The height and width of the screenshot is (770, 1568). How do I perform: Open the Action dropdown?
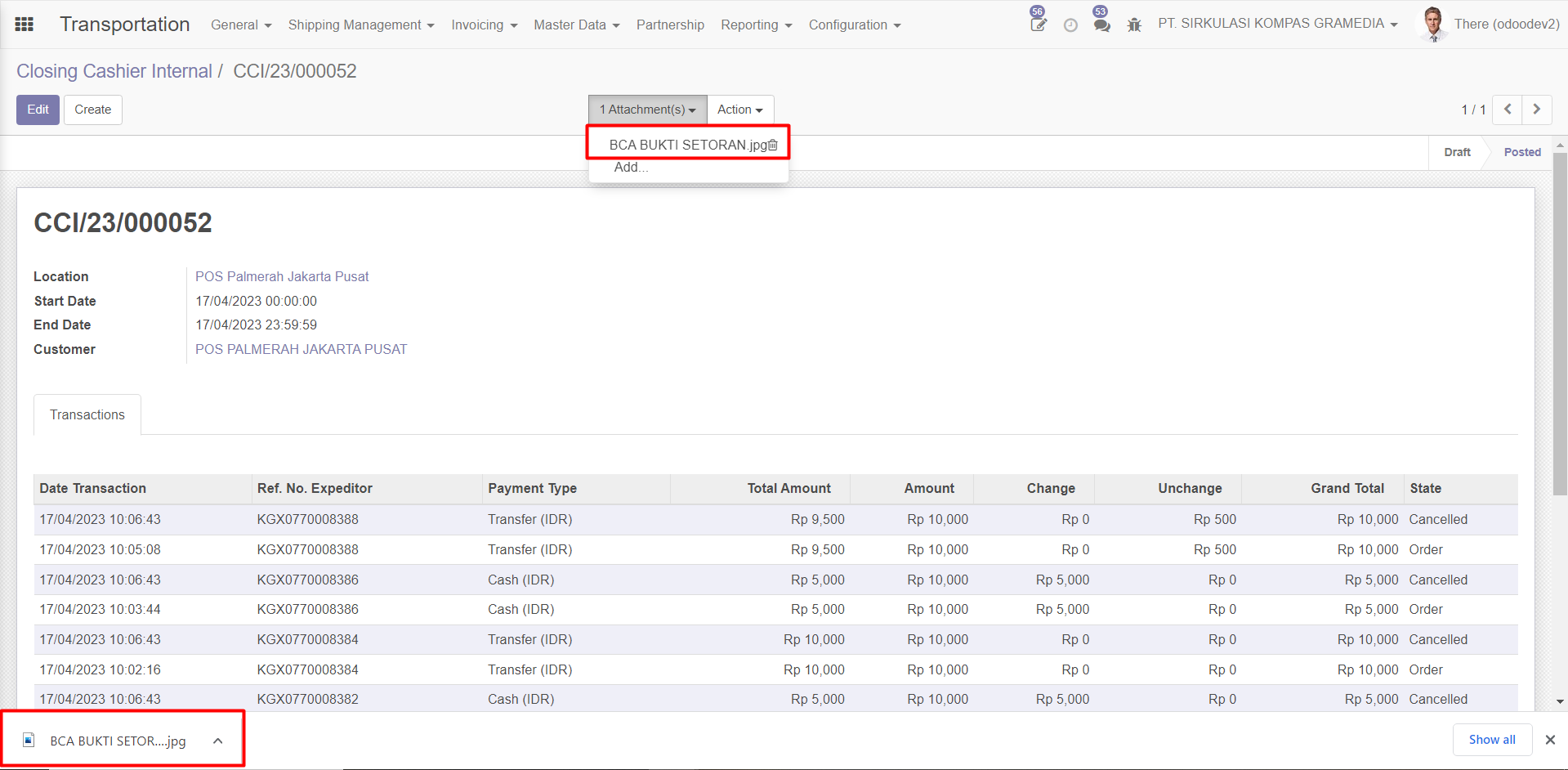[x=740, y=110]
